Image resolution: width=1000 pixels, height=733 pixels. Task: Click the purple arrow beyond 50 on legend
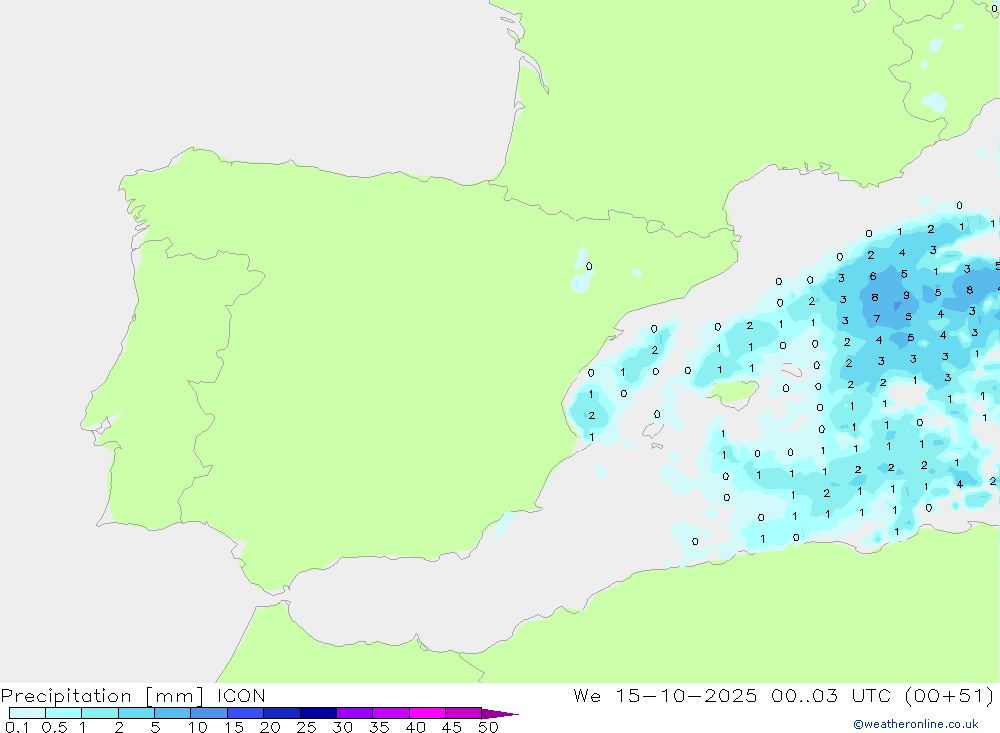click(499, 714)
